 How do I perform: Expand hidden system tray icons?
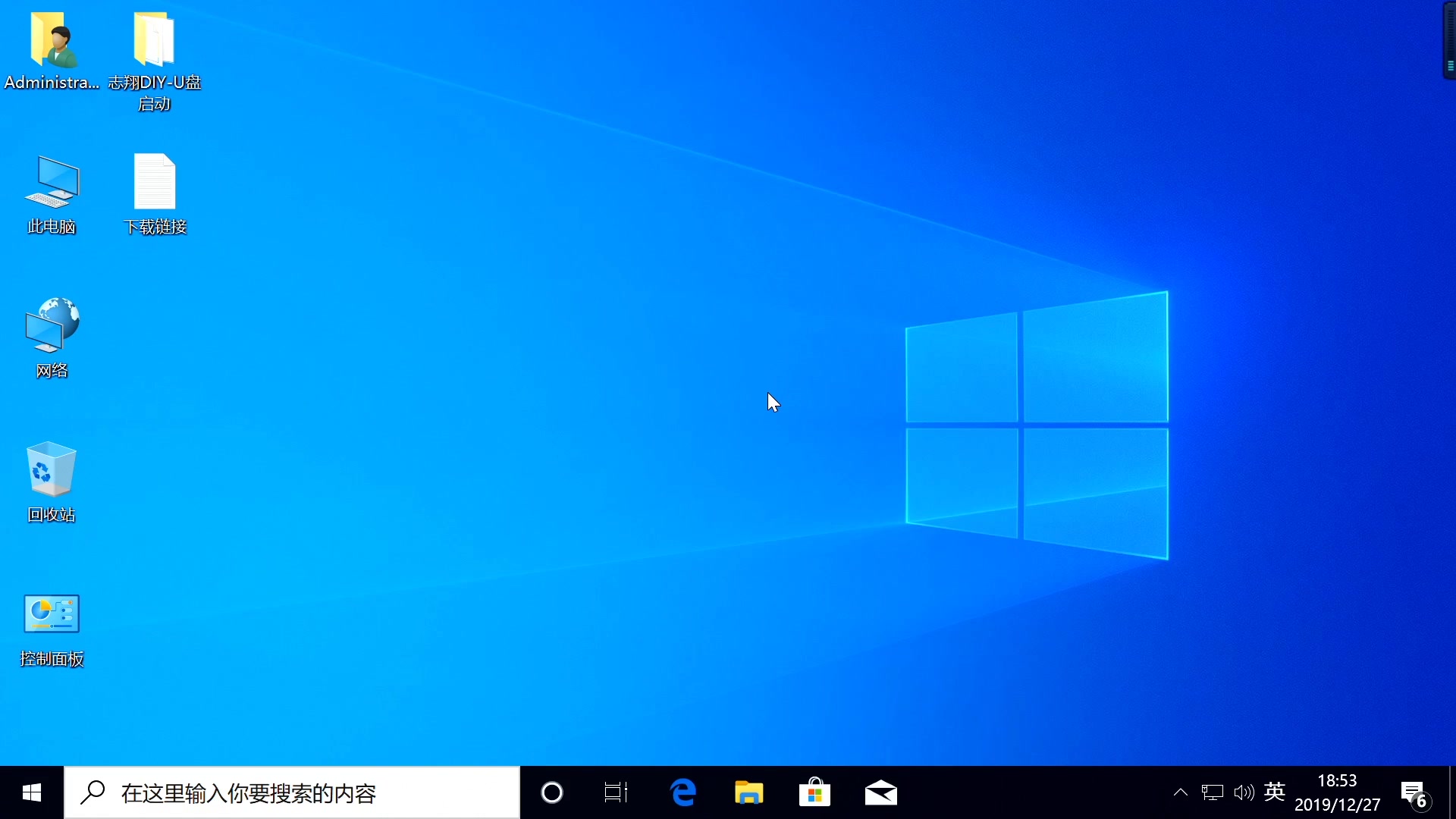tap(1181, 792)
